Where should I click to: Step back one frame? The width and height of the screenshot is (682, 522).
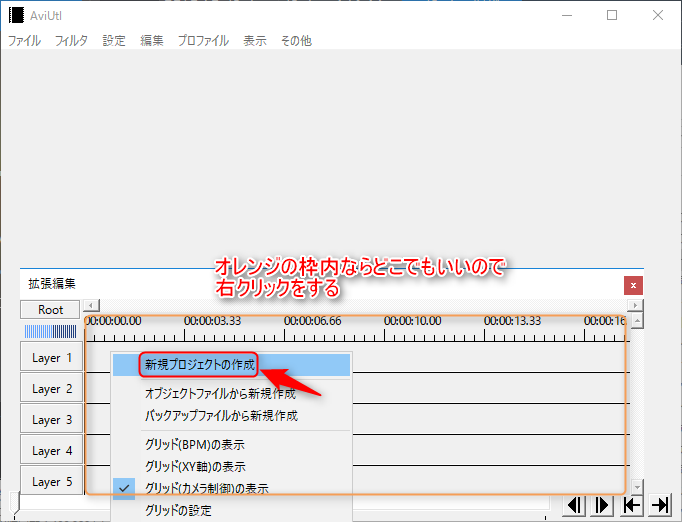click(574, 505)
